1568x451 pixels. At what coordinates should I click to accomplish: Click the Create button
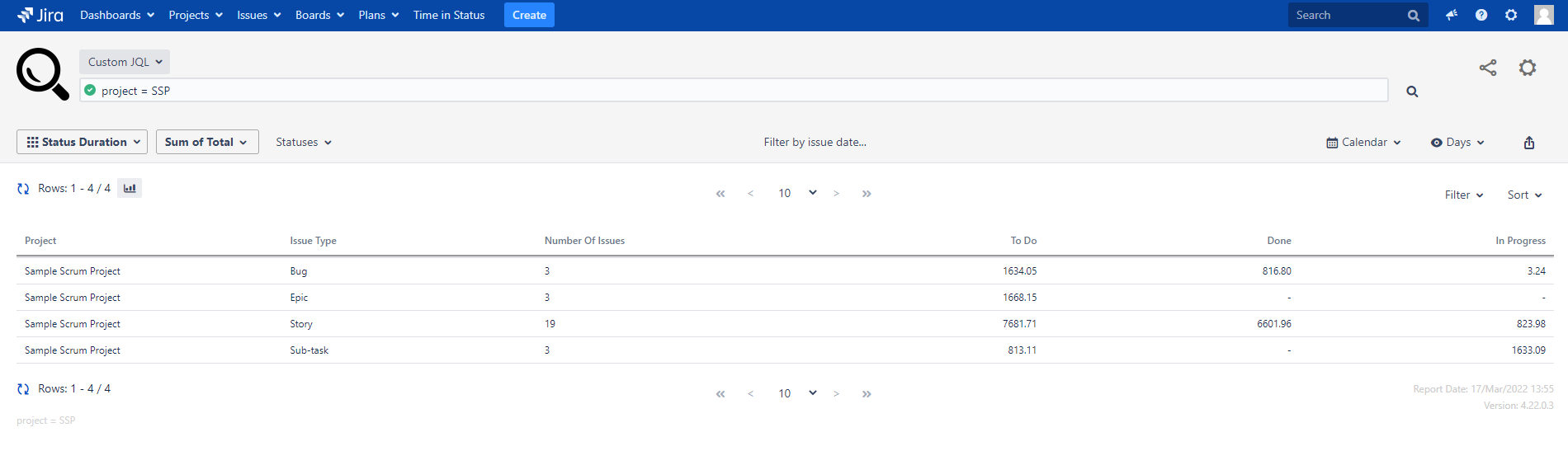click(529, 15)
